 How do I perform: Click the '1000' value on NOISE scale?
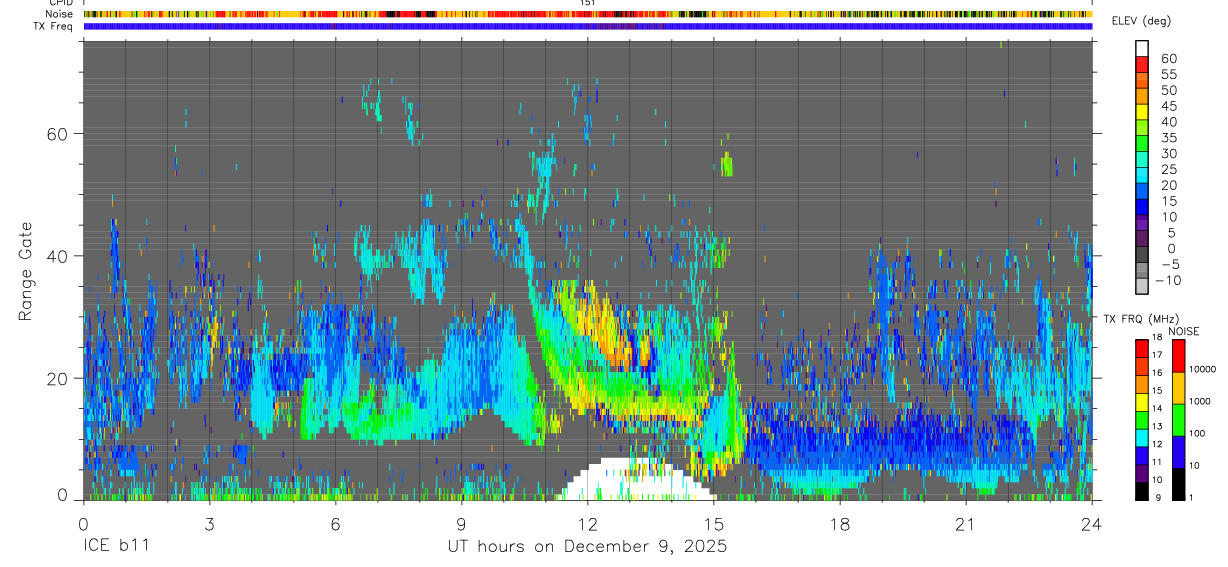[x=1201, y=401]
